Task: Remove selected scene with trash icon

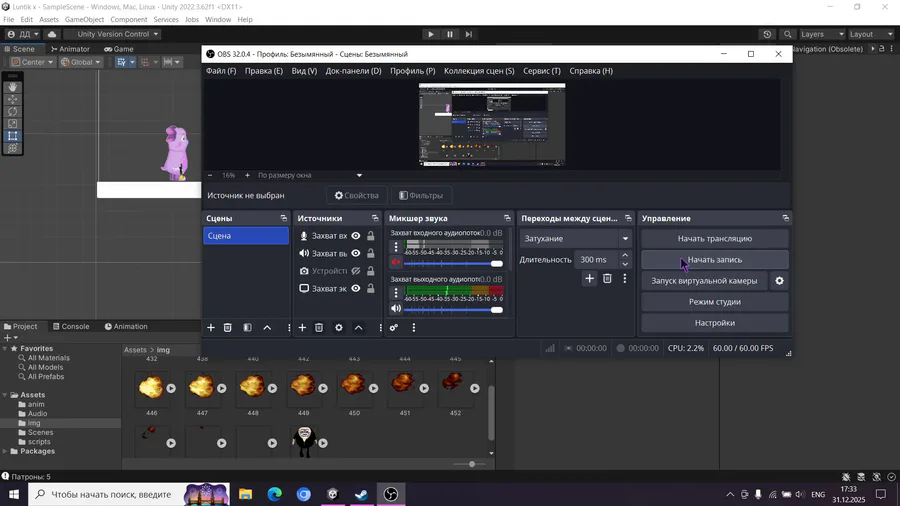Action: click(227, 328)
